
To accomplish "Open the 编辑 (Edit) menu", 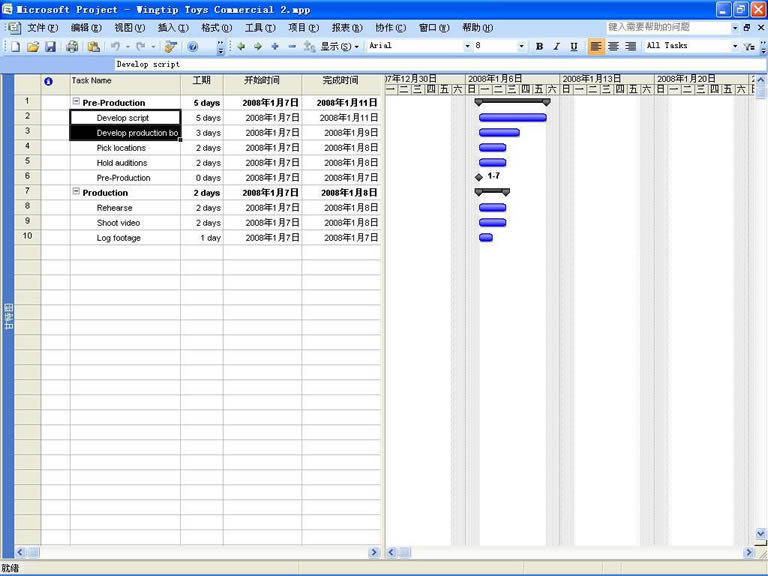I will point(86,28).
